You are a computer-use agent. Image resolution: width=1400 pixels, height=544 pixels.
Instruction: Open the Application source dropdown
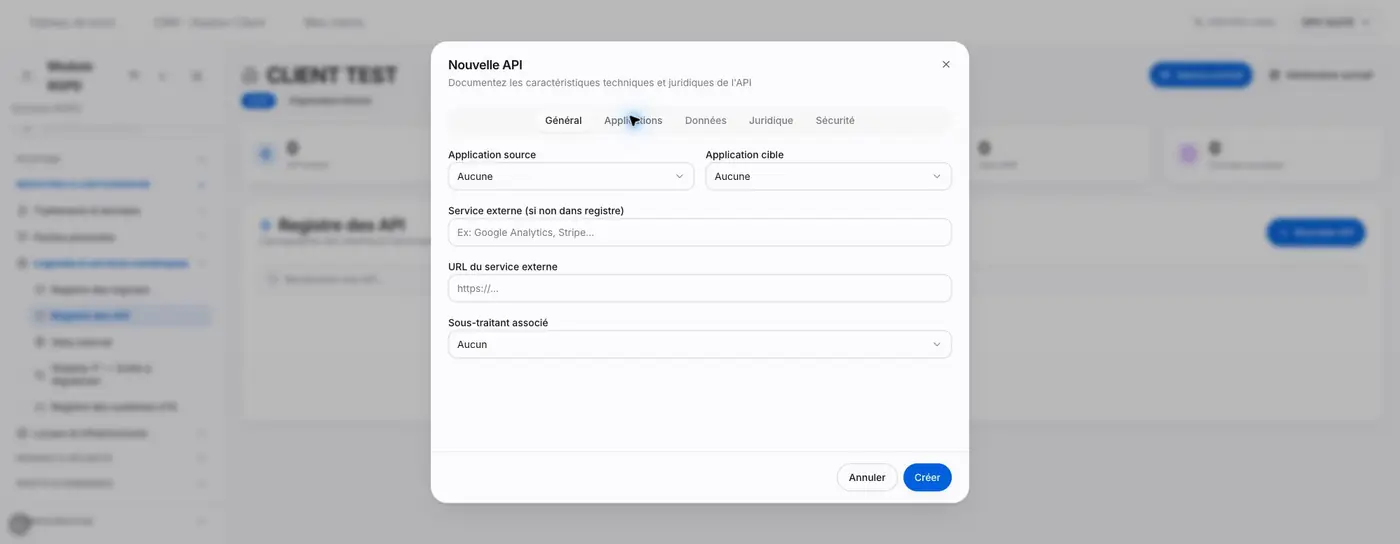click(571, 176)
